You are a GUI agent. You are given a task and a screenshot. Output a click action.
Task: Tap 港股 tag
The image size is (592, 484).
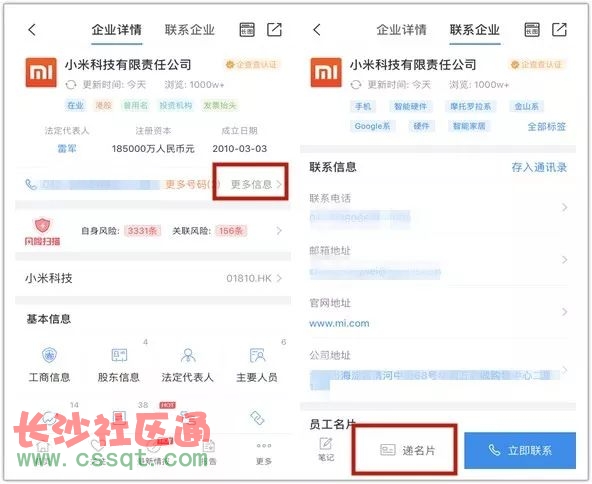click(103, 105)
